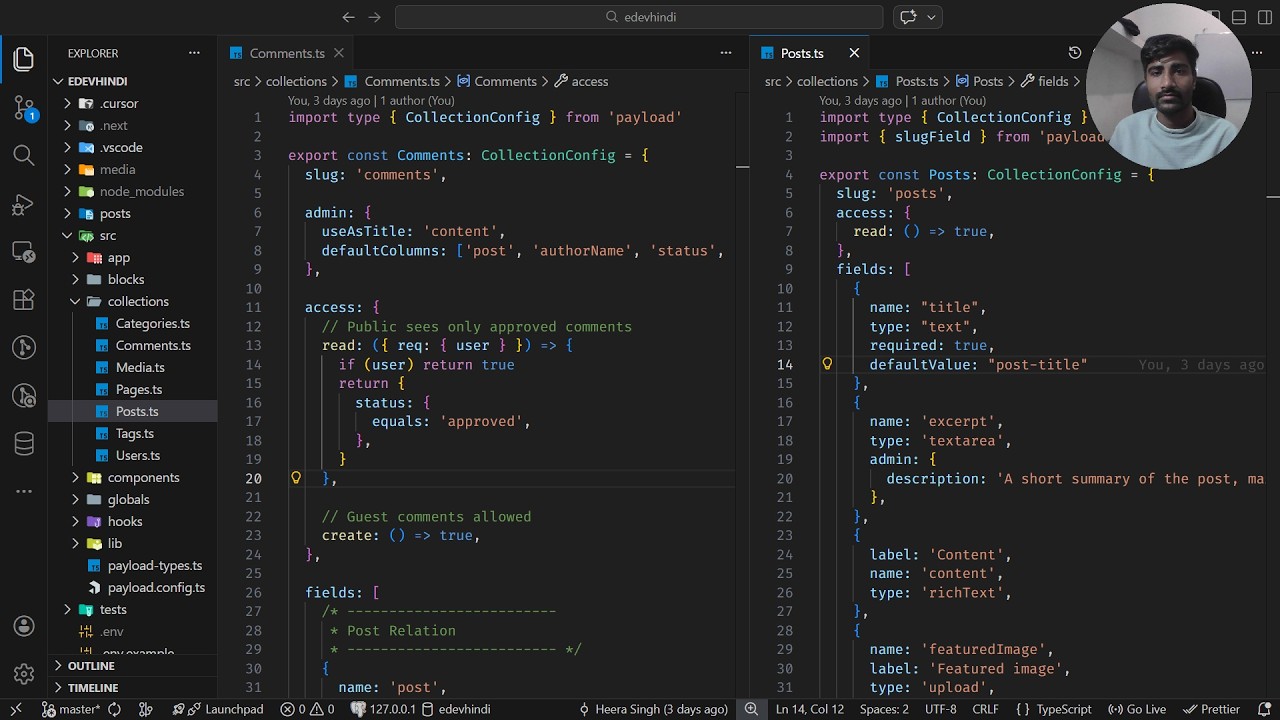Expand the node_modules folder
The image size is (1280, 720).
pos(67,191)
